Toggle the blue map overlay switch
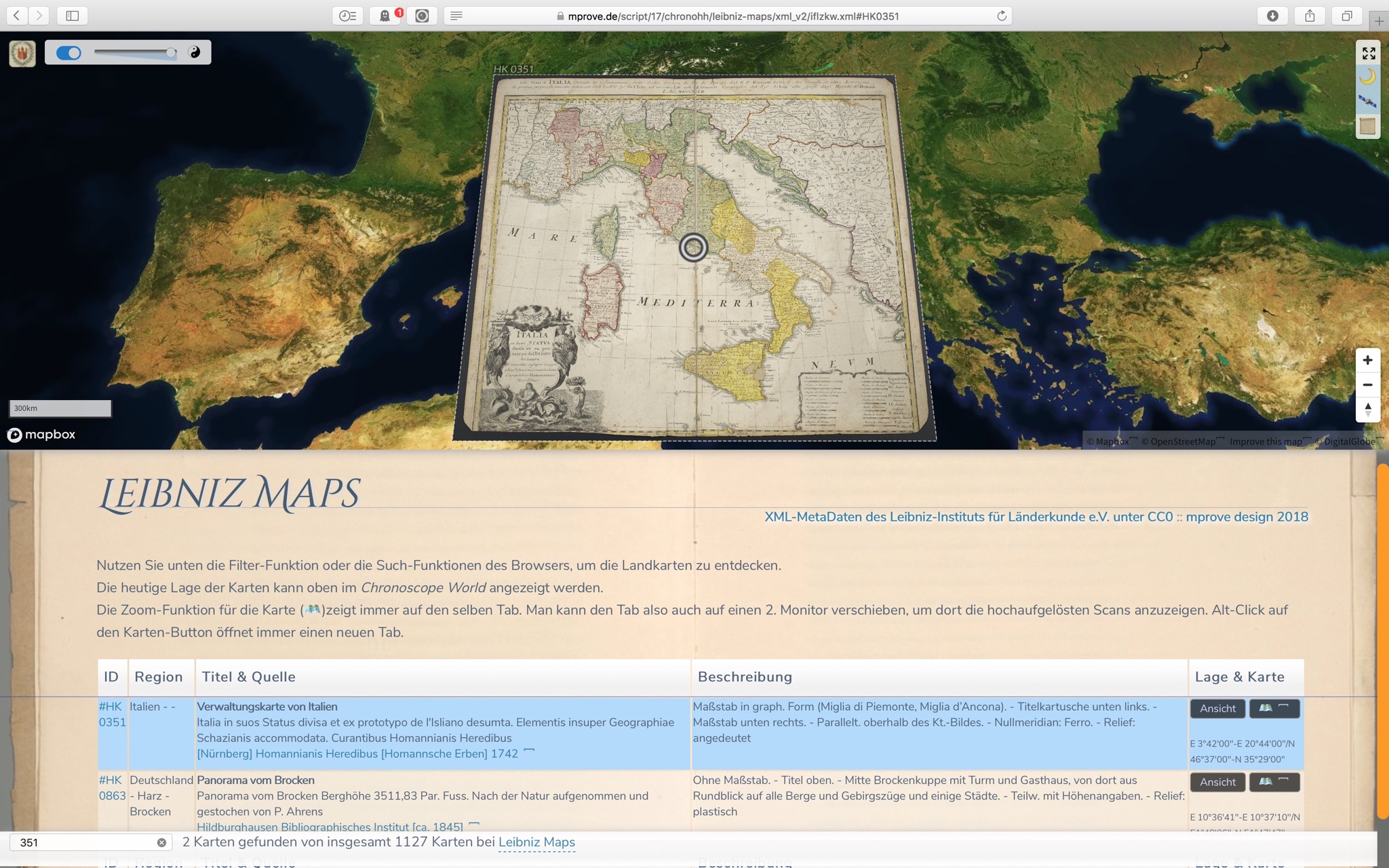 tap(69, 53)
